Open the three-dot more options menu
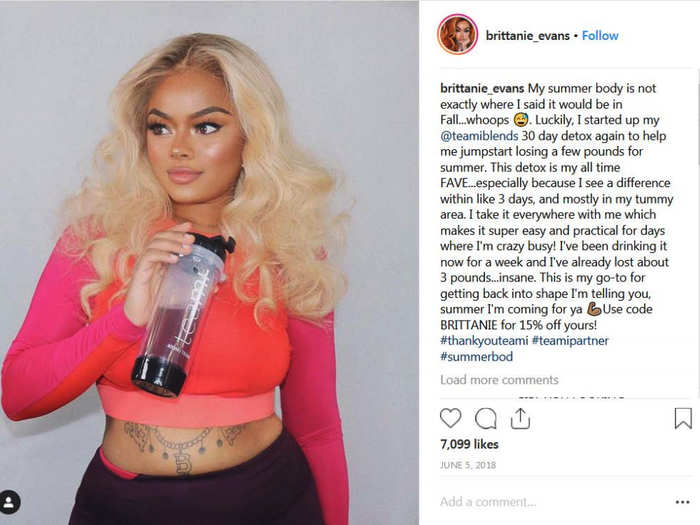The height and width of the screenshot is (525, 700). pyautogui.click(x=683, y=502)
